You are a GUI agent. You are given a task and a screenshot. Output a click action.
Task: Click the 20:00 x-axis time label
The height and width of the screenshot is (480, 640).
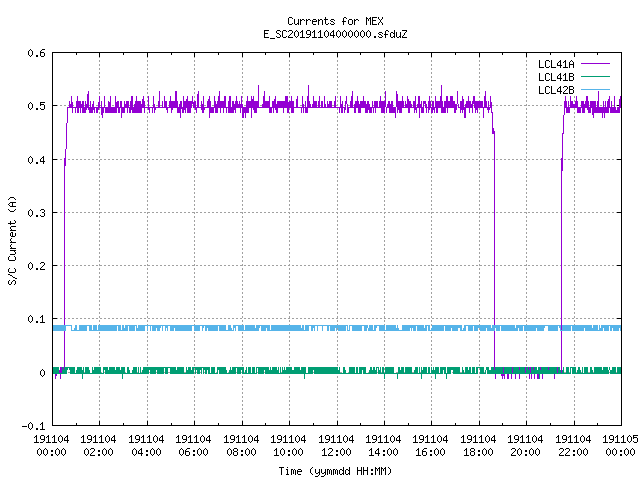click(x=525, y=452)
